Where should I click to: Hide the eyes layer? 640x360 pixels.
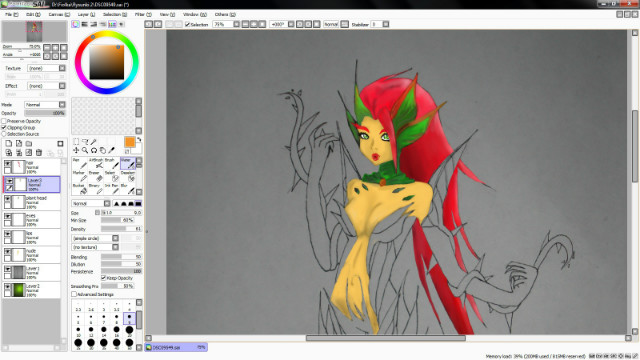[8, 216]
